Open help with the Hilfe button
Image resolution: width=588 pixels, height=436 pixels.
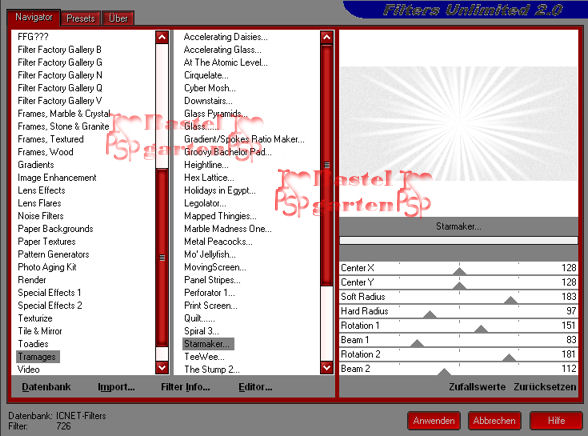point(556,421)
